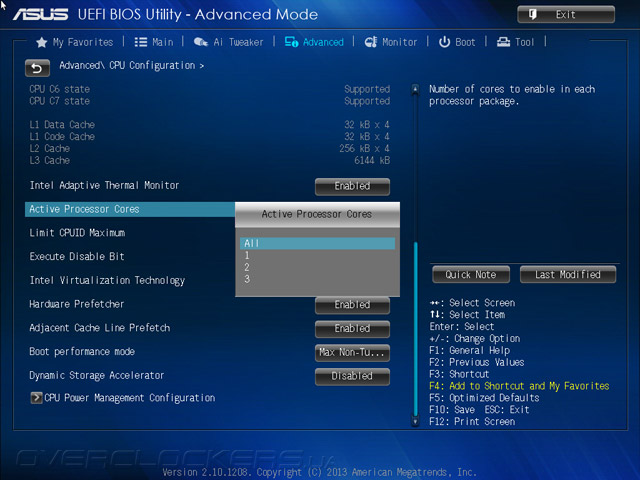The width and height of the screenshot is (640, 480).
Task: Open Boot performance mode dropdown
Action: pyautogui.click(x=352, y=352)
